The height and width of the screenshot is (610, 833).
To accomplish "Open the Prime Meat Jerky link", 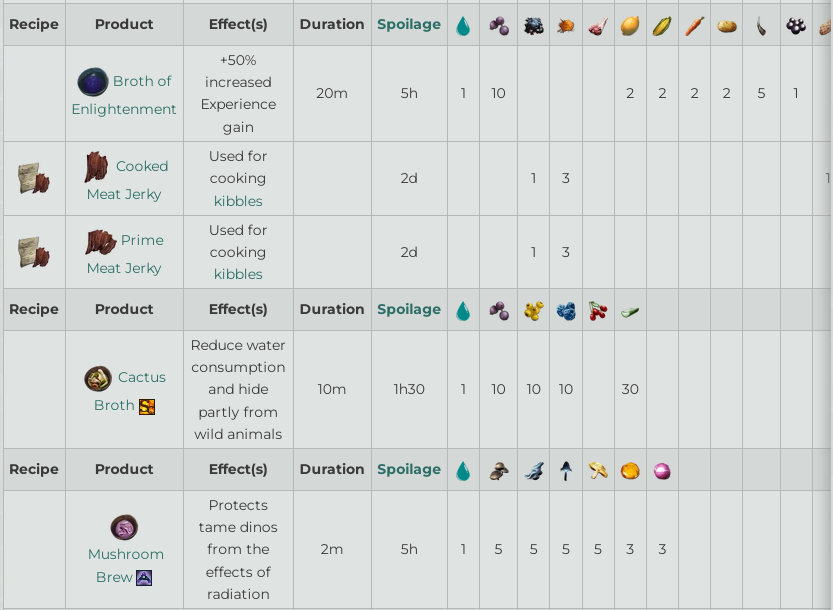I will (124, 253).
